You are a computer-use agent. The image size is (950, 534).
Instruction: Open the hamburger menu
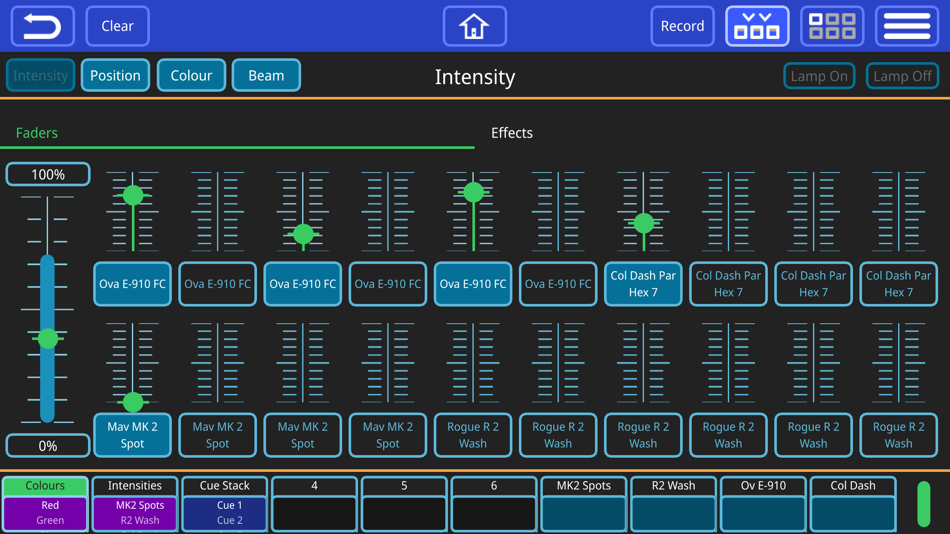point(907,26)
